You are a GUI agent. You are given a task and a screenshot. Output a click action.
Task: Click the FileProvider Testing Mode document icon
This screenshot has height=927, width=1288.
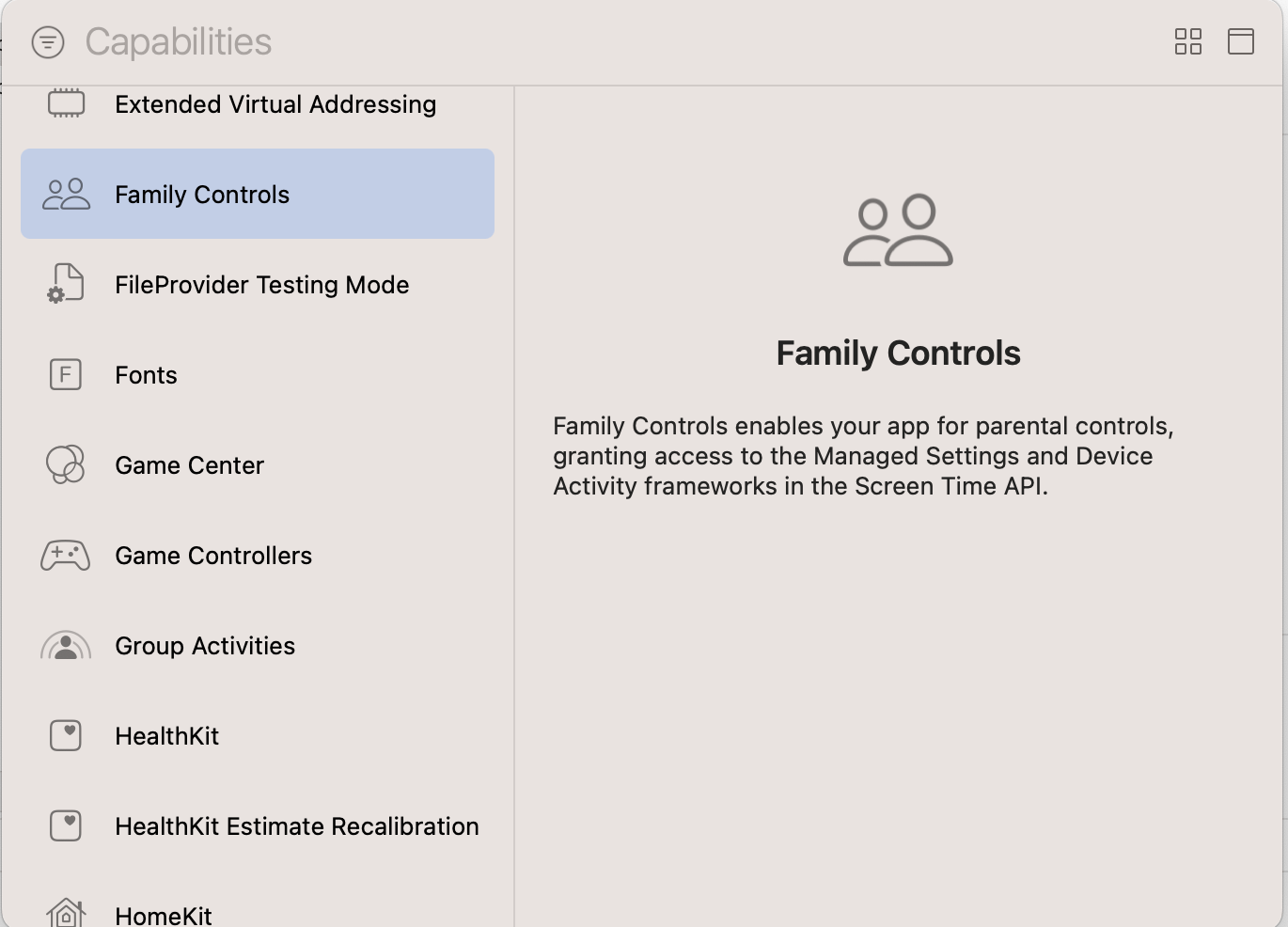(x=64, y=284)
